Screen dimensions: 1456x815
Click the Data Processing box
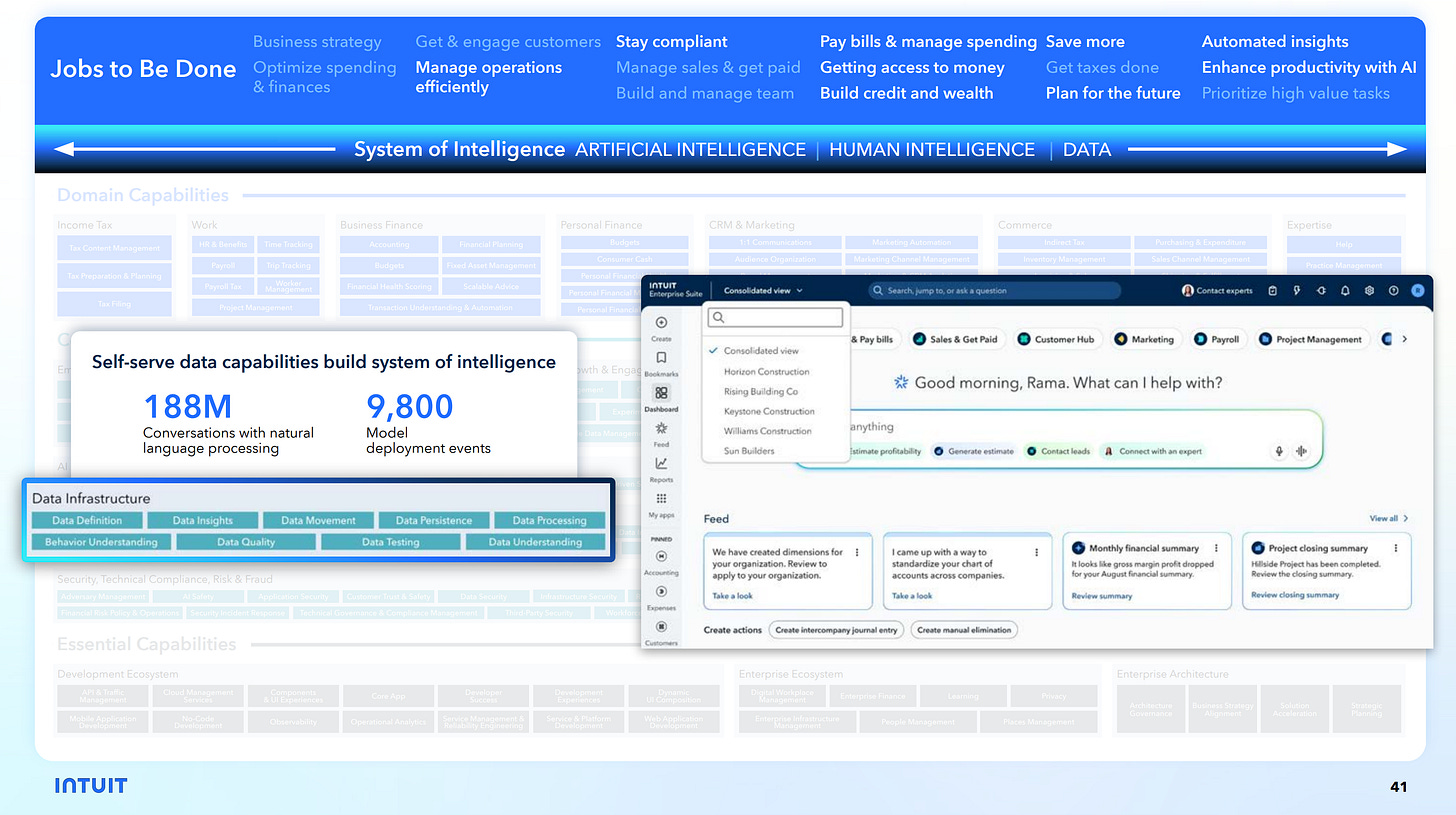549,520
